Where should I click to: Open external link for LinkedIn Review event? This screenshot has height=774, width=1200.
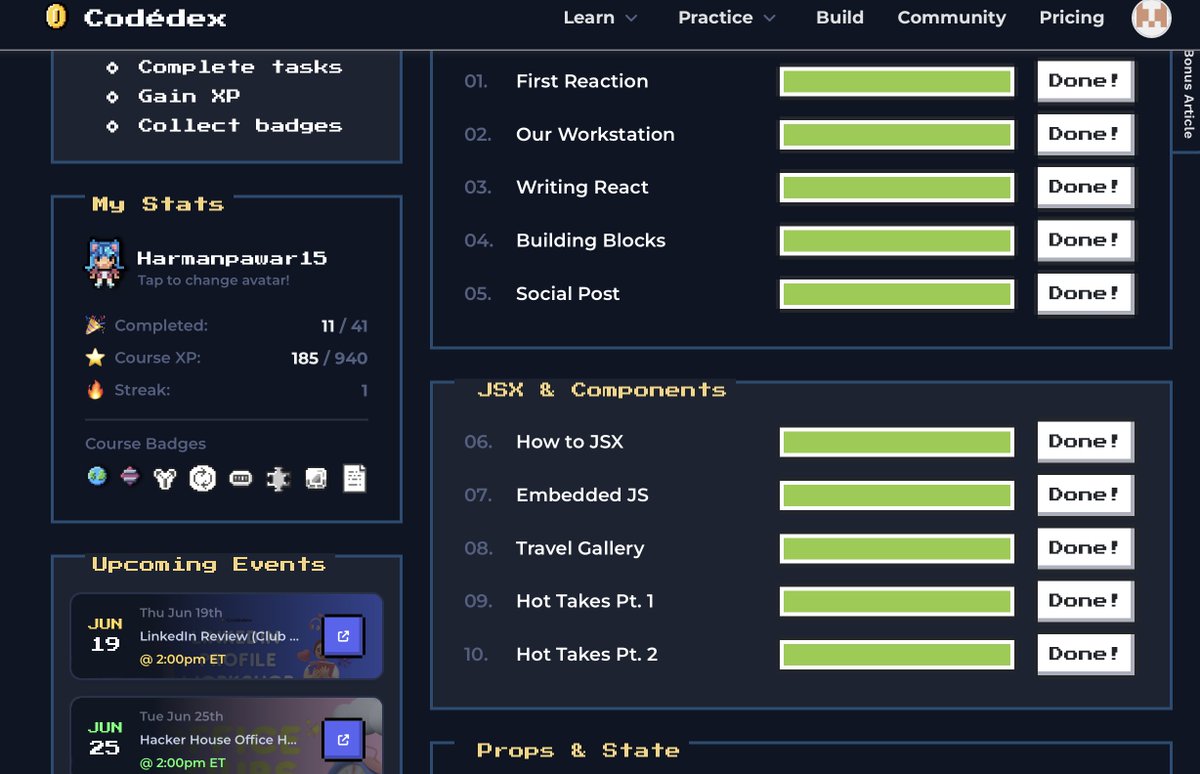point(343,636)
